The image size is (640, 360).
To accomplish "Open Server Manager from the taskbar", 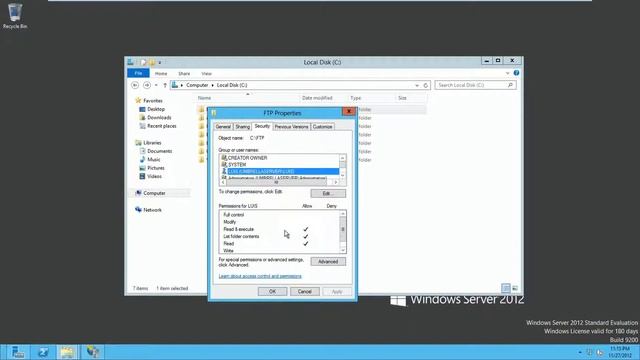I will tap(17, 352).
